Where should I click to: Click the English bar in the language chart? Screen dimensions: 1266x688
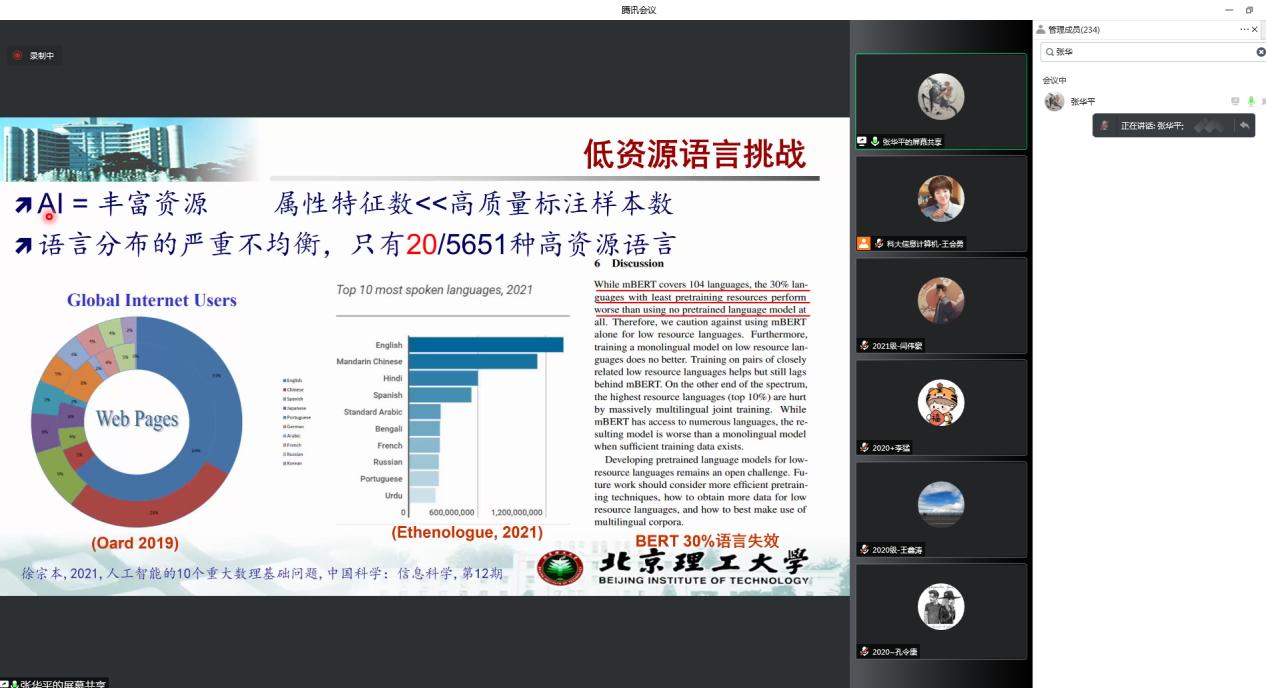(486, 345)
